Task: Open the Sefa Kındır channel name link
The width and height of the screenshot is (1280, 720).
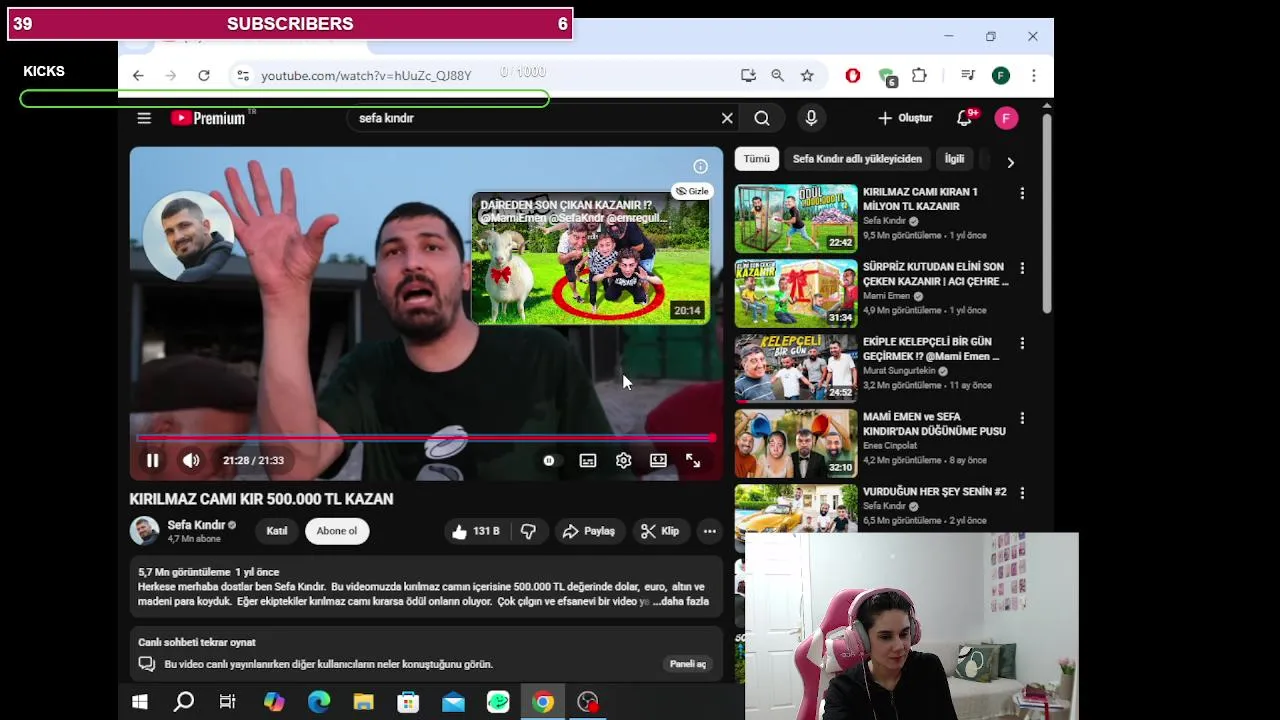Action: point(196,525)
